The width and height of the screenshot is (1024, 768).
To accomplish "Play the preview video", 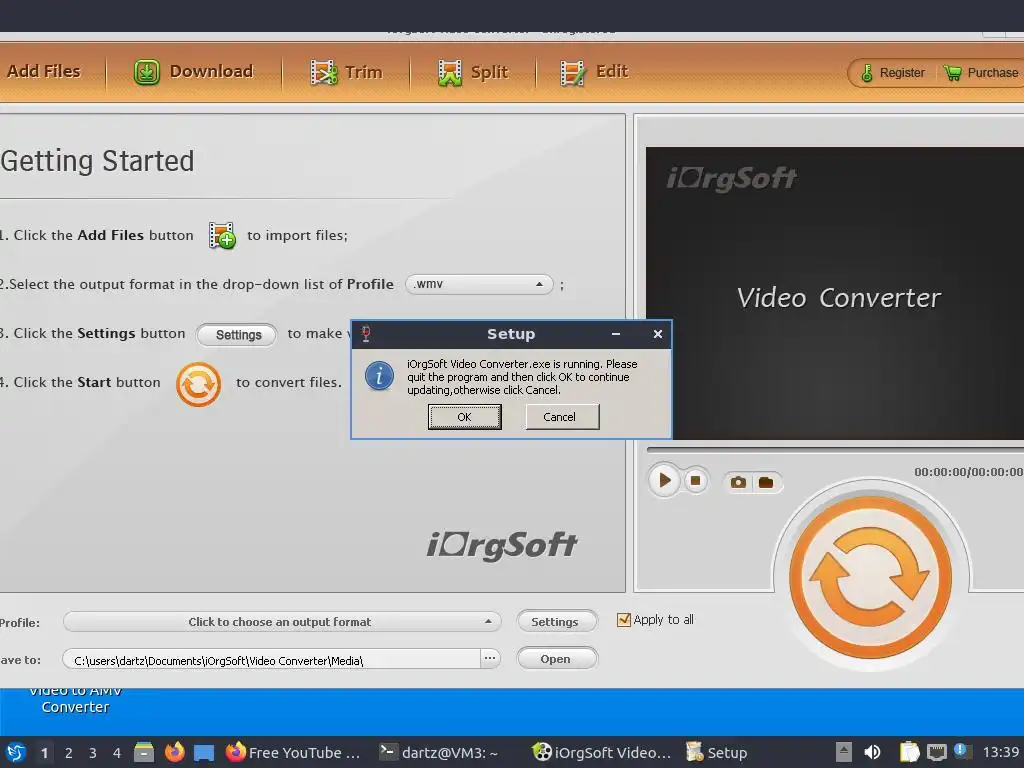I will (x=664, y=481).
